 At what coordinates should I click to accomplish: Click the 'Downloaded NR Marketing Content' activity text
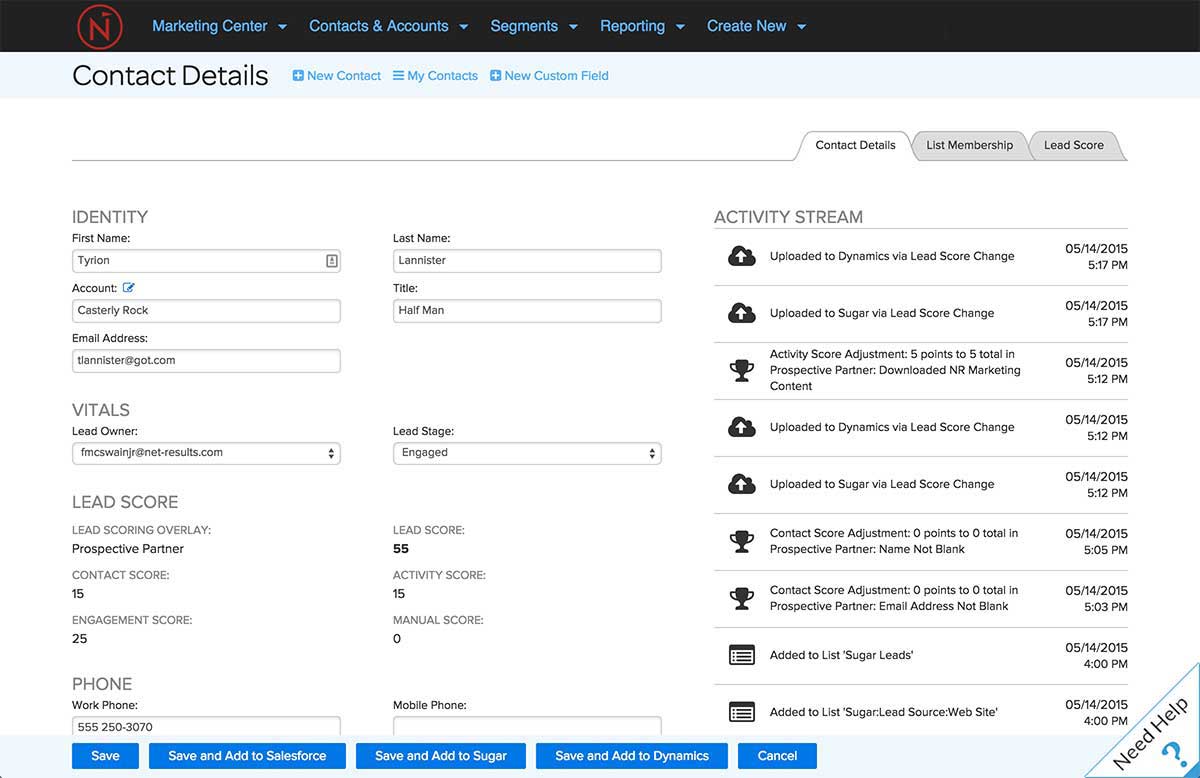click(895, 371)
